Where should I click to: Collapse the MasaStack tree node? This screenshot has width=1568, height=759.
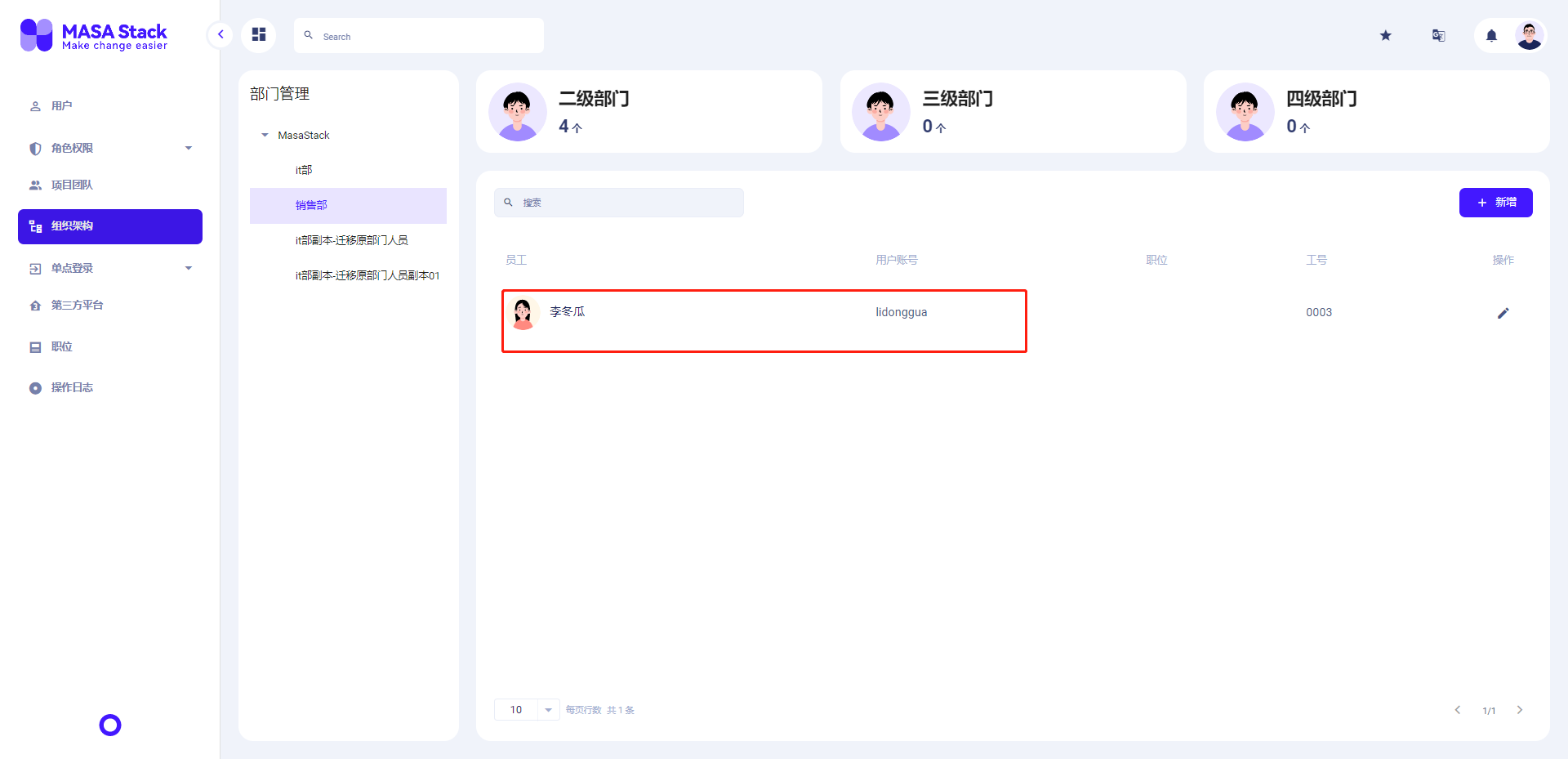point(264,135)
